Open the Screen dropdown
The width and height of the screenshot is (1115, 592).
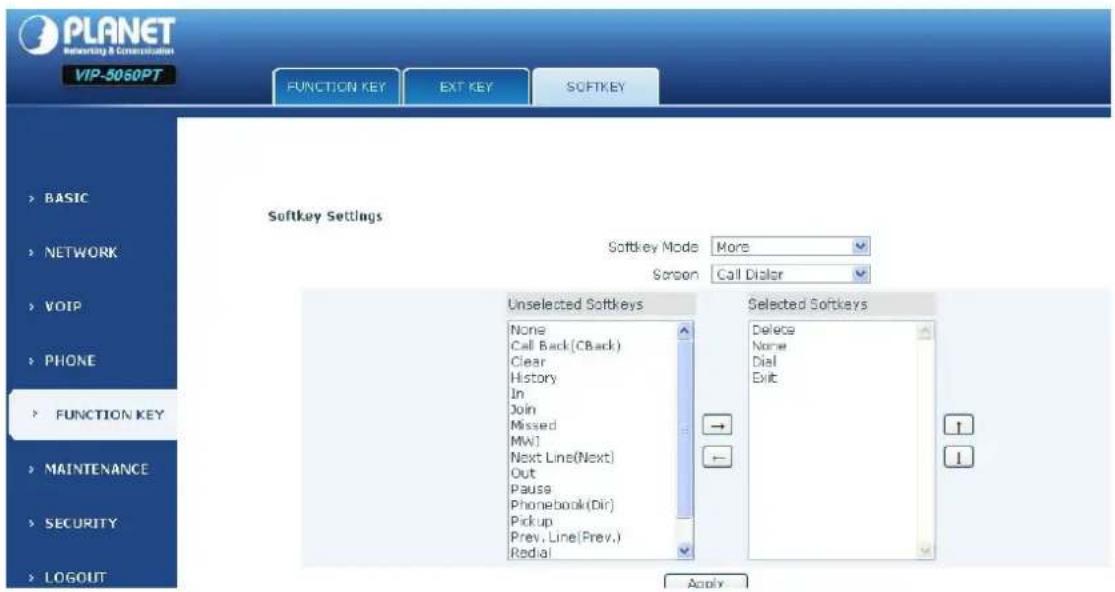click(x=790, y=274)
